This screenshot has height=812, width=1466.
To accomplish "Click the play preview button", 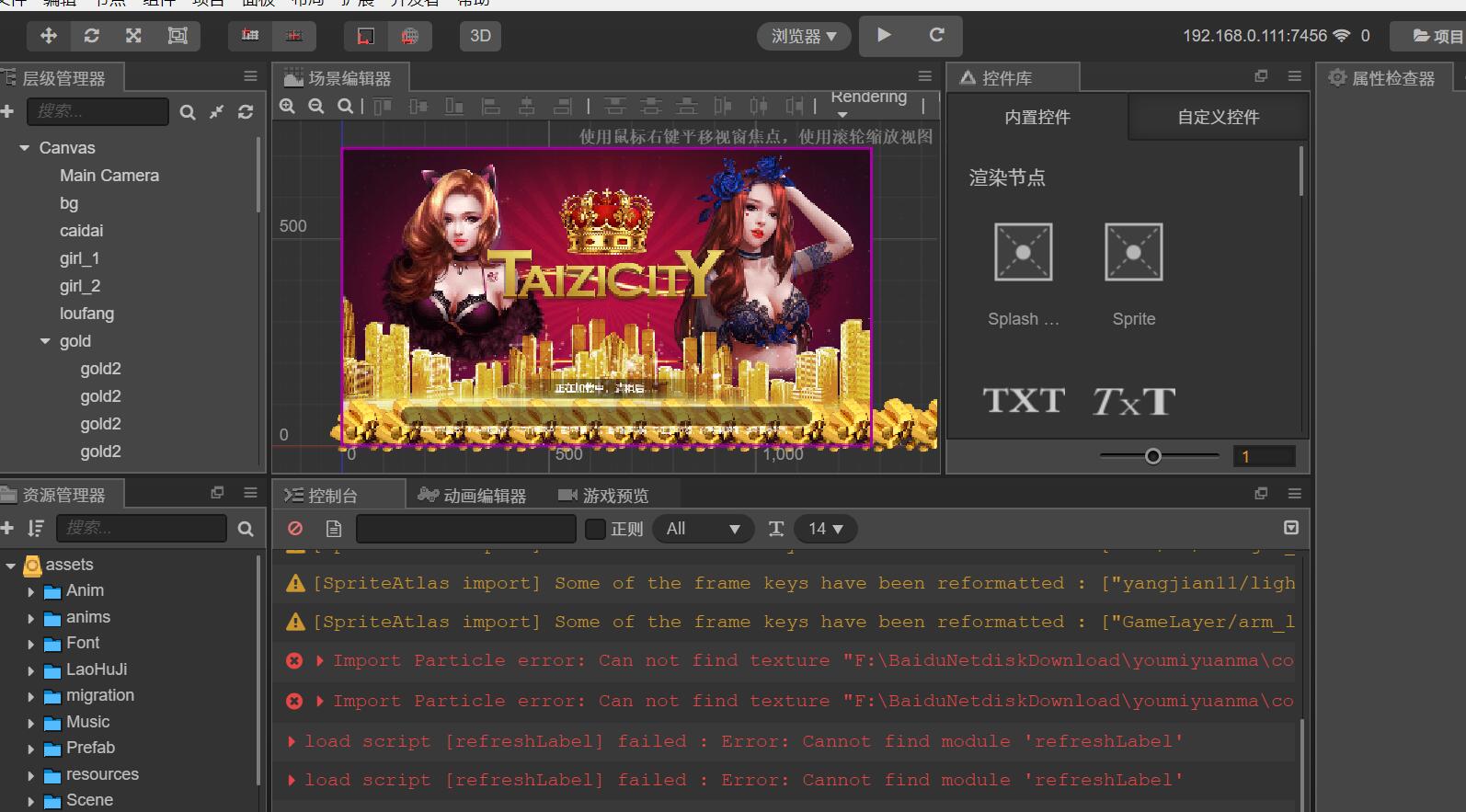I will (884, 36).
